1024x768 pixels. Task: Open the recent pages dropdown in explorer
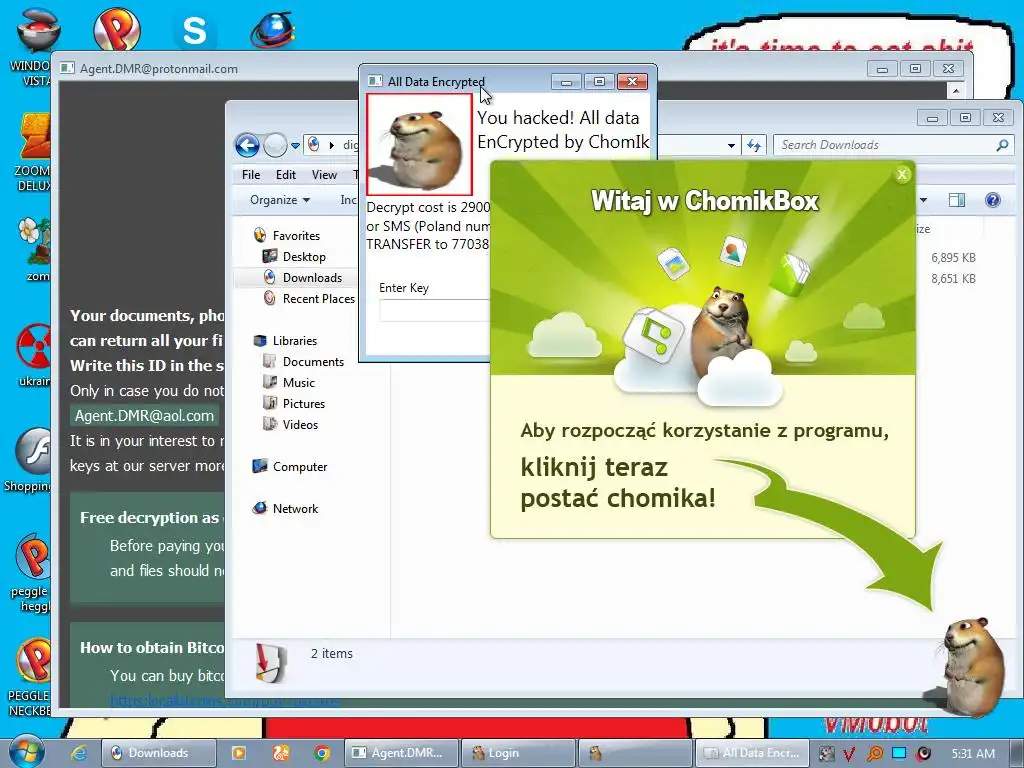click(x=295, y=146)
